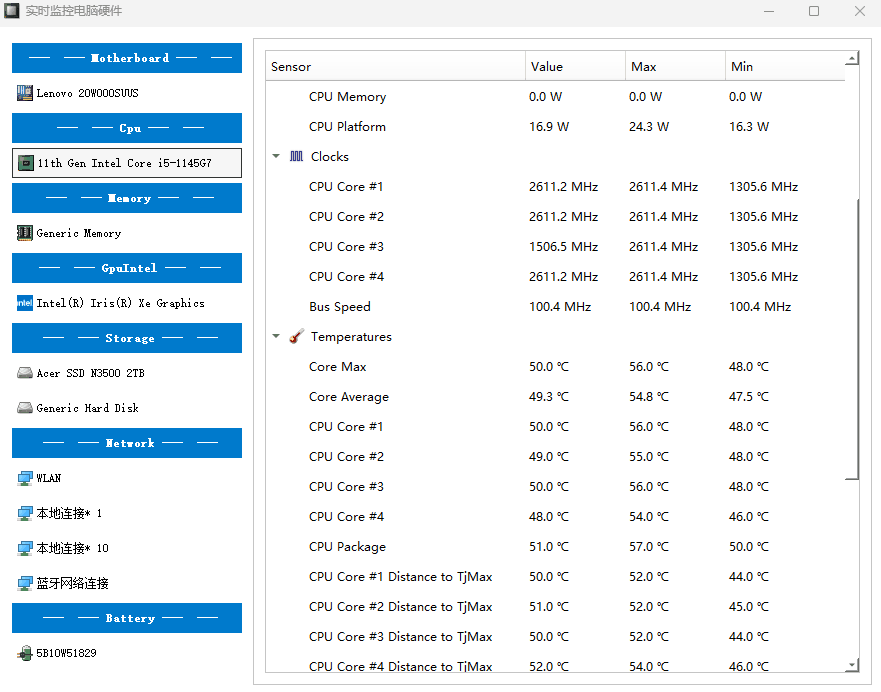Image resolution: width=881 pixels, height=692 pixels.
Task: Click the Intel Iris Xe Graphics logo icon
Action: 25,303
